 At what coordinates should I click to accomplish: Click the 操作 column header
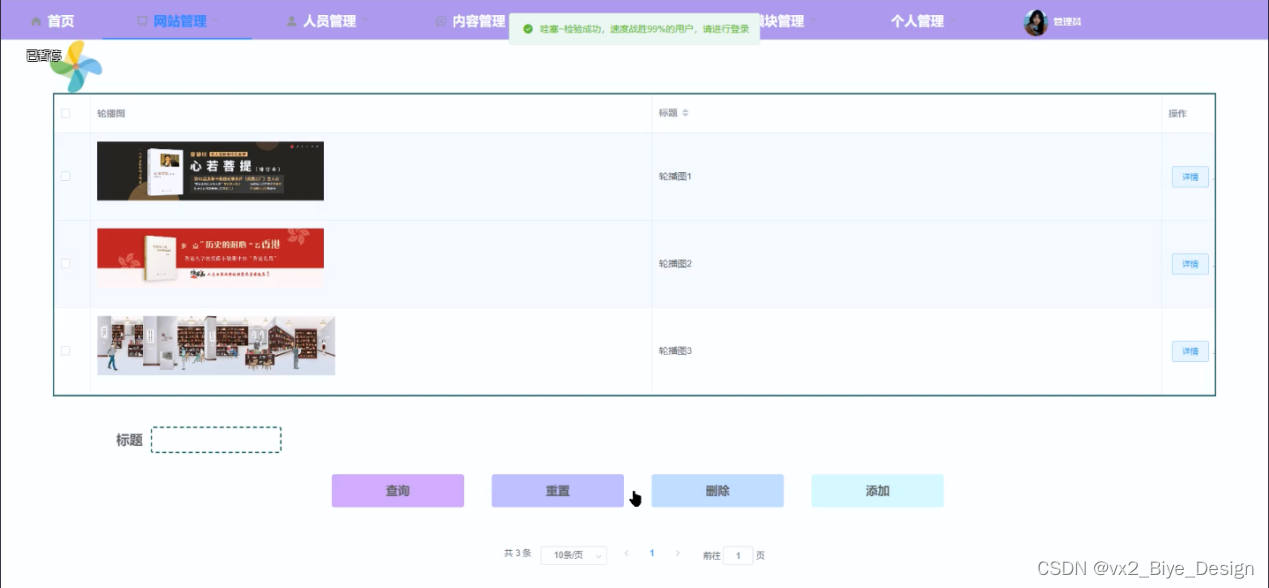pyautogui.click(x=1178, y=113)
